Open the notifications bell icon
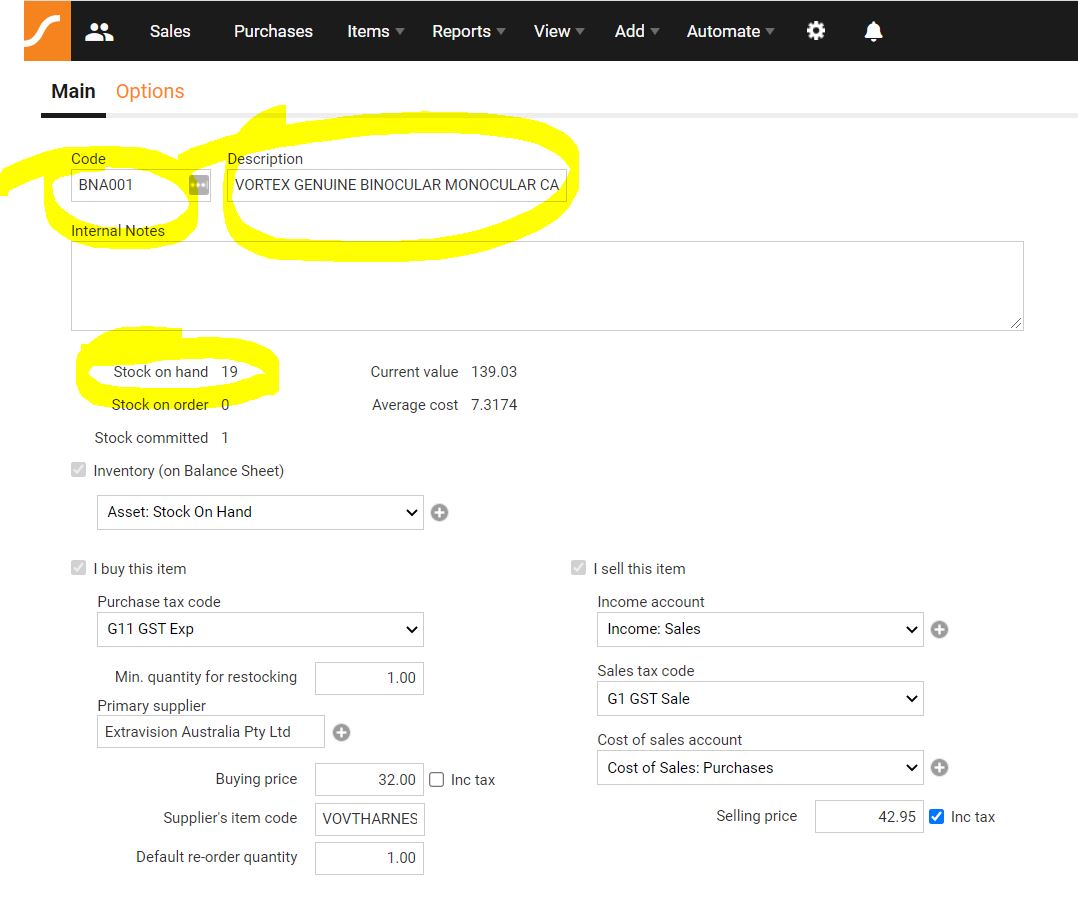The height and width of the screenshot is (900, 1078). (873, 32)
